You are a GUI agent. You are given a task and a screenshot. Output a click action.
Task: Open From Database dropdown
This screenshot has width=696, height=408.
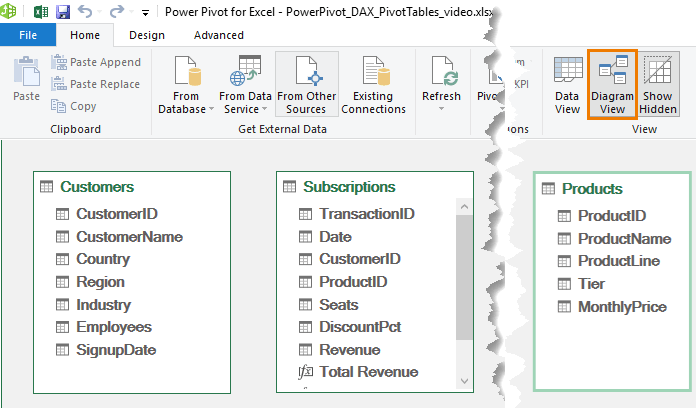pyautogui.click(x=186, y=84)
